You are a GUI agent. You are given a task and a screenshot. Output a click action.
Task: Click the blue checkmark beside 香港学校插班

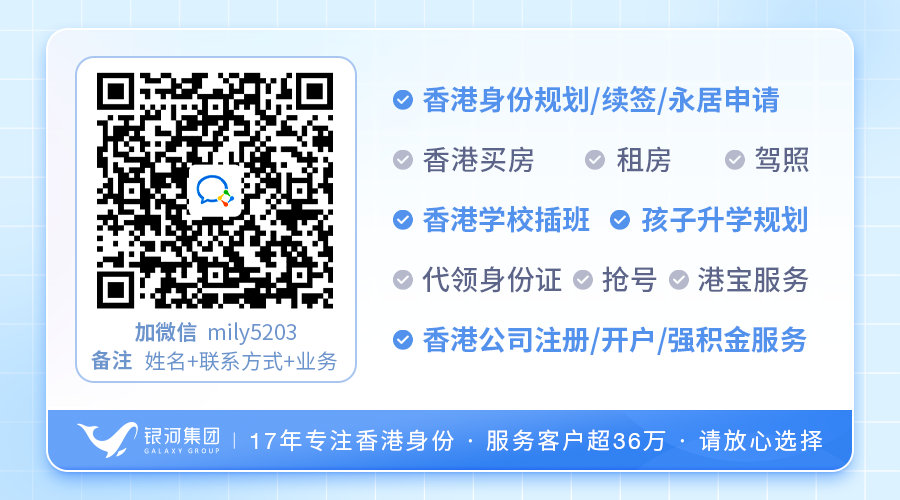(402, 219)
